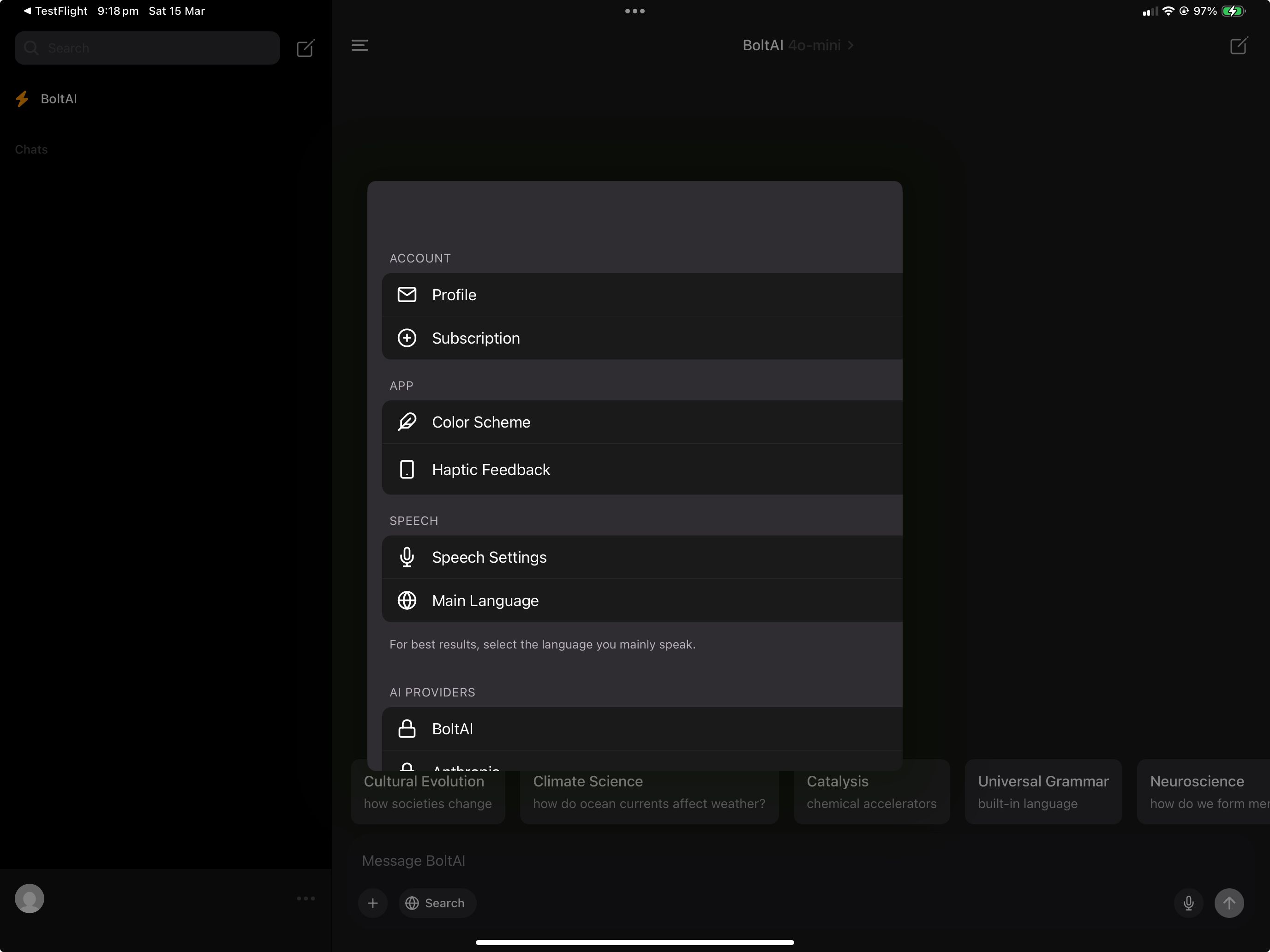
Task: Click the microphone icon beside Speech Settings
Action: [x=407, y=557]
